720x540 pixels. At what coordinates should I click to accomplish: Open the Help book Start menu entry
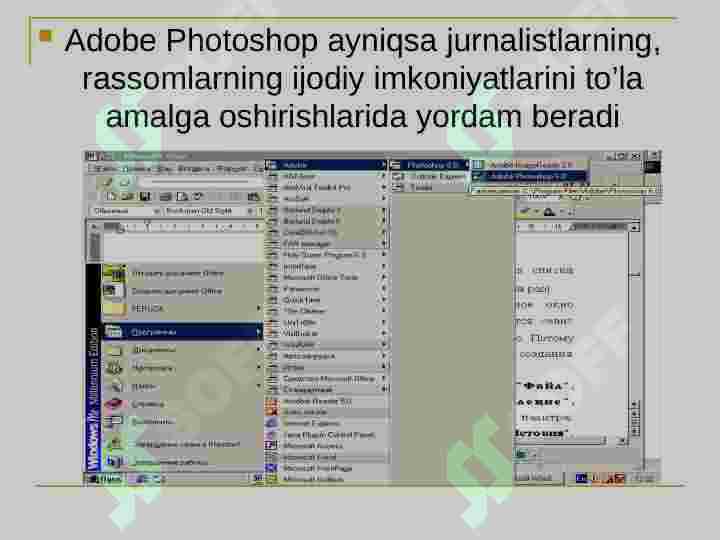pos(182,404)
